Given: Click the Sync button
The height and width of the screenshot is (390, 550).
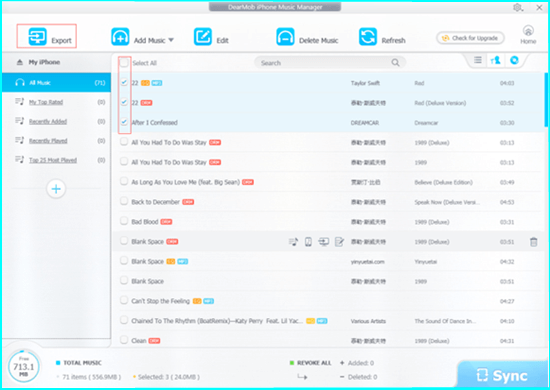Looking at the screenshot, I should (502, 375).
